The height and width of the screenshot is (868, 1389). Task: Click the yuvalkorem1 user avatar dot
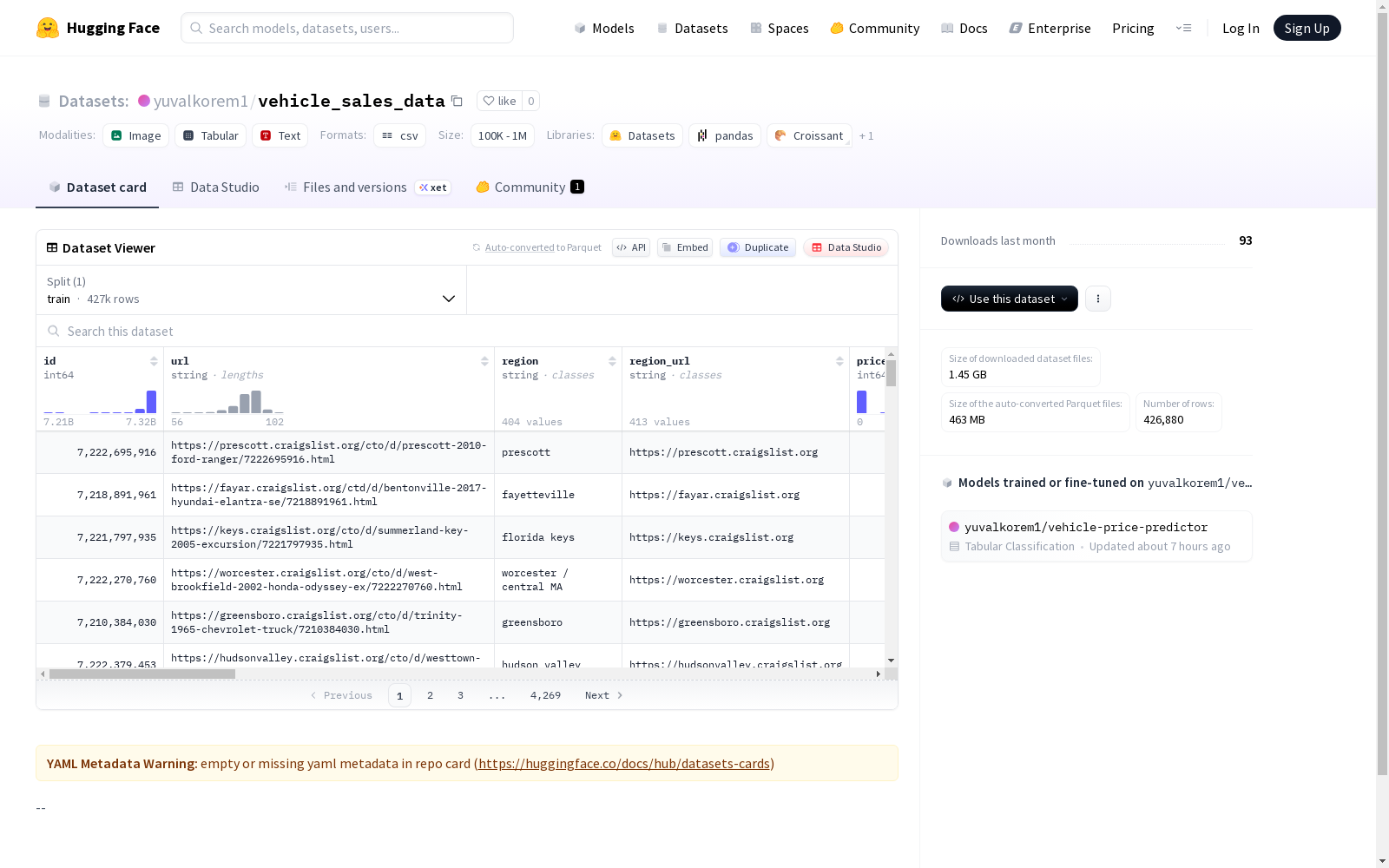[144, 101]
